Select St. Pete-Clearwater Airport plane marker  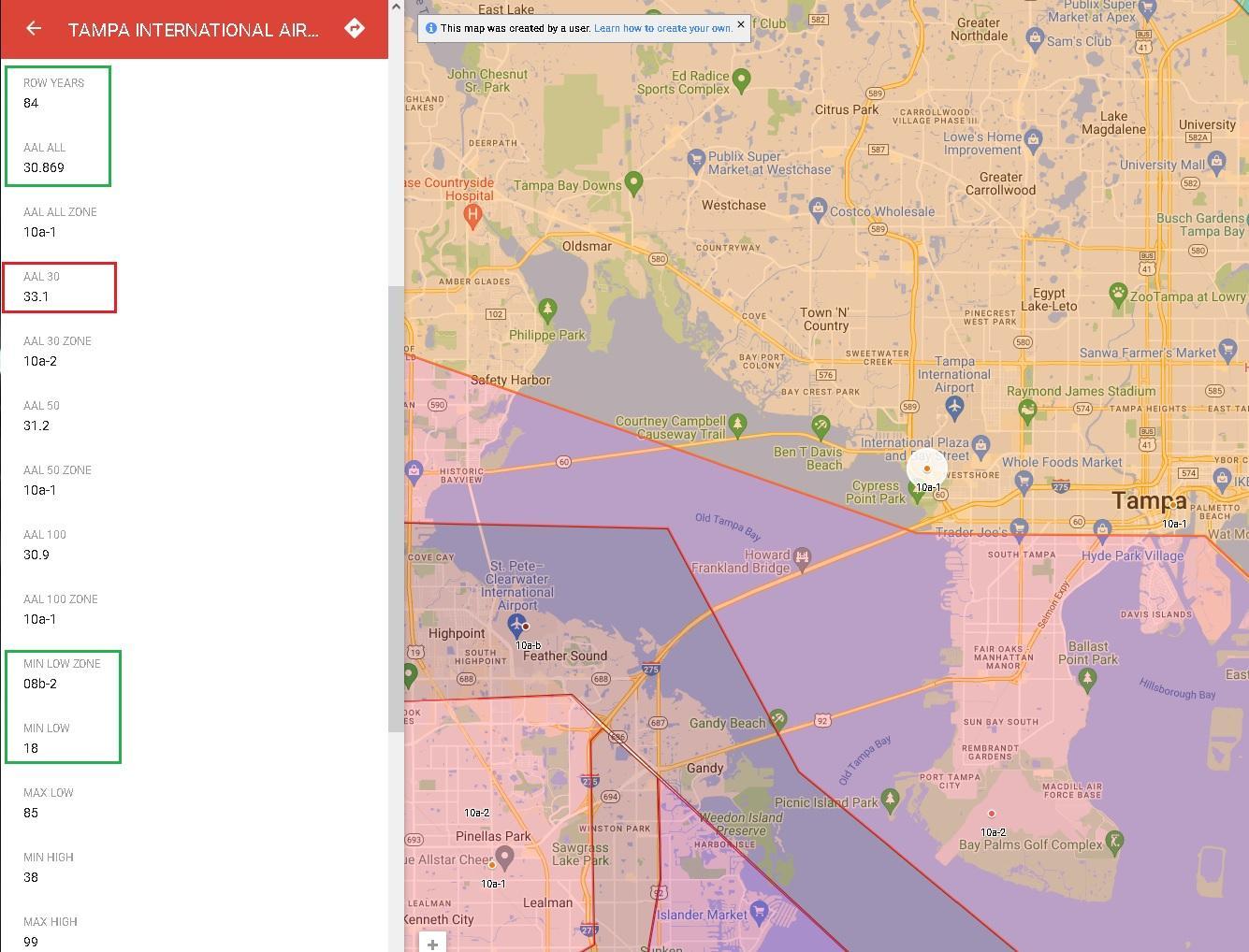(x=515, y=624)
